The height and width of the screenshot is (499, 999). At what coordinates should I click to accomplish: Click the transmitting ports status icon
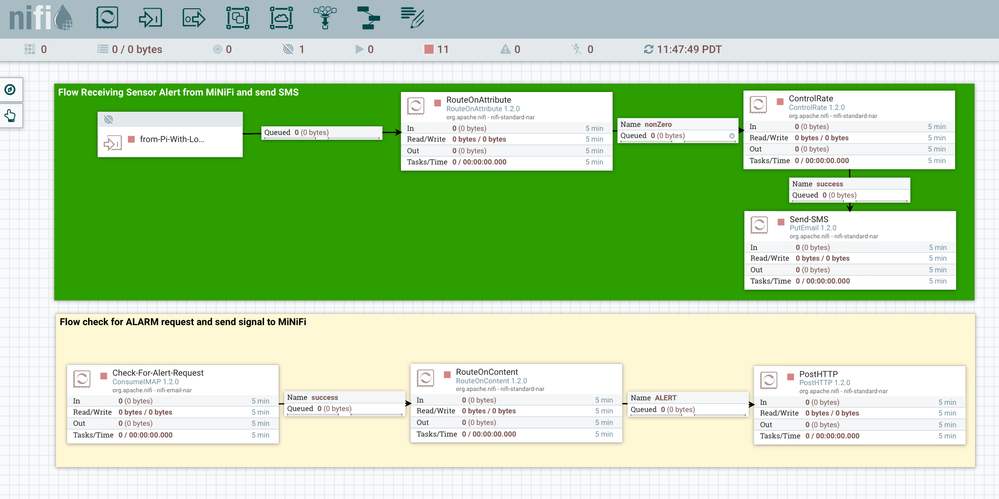tap(218, 49)
